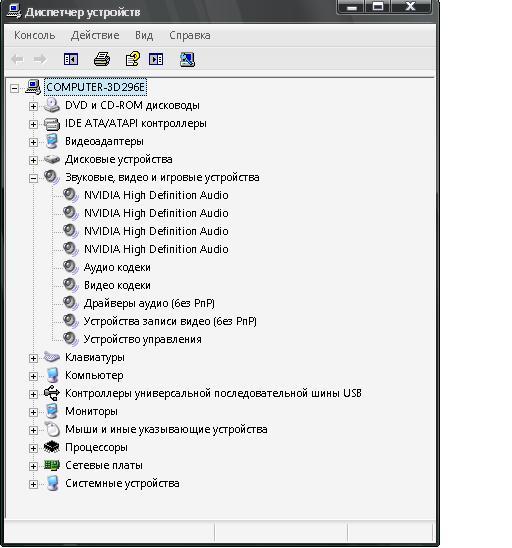Open the Properties help toolbar icon
Viewport: 512px width, 548px height.
[133, 59]
